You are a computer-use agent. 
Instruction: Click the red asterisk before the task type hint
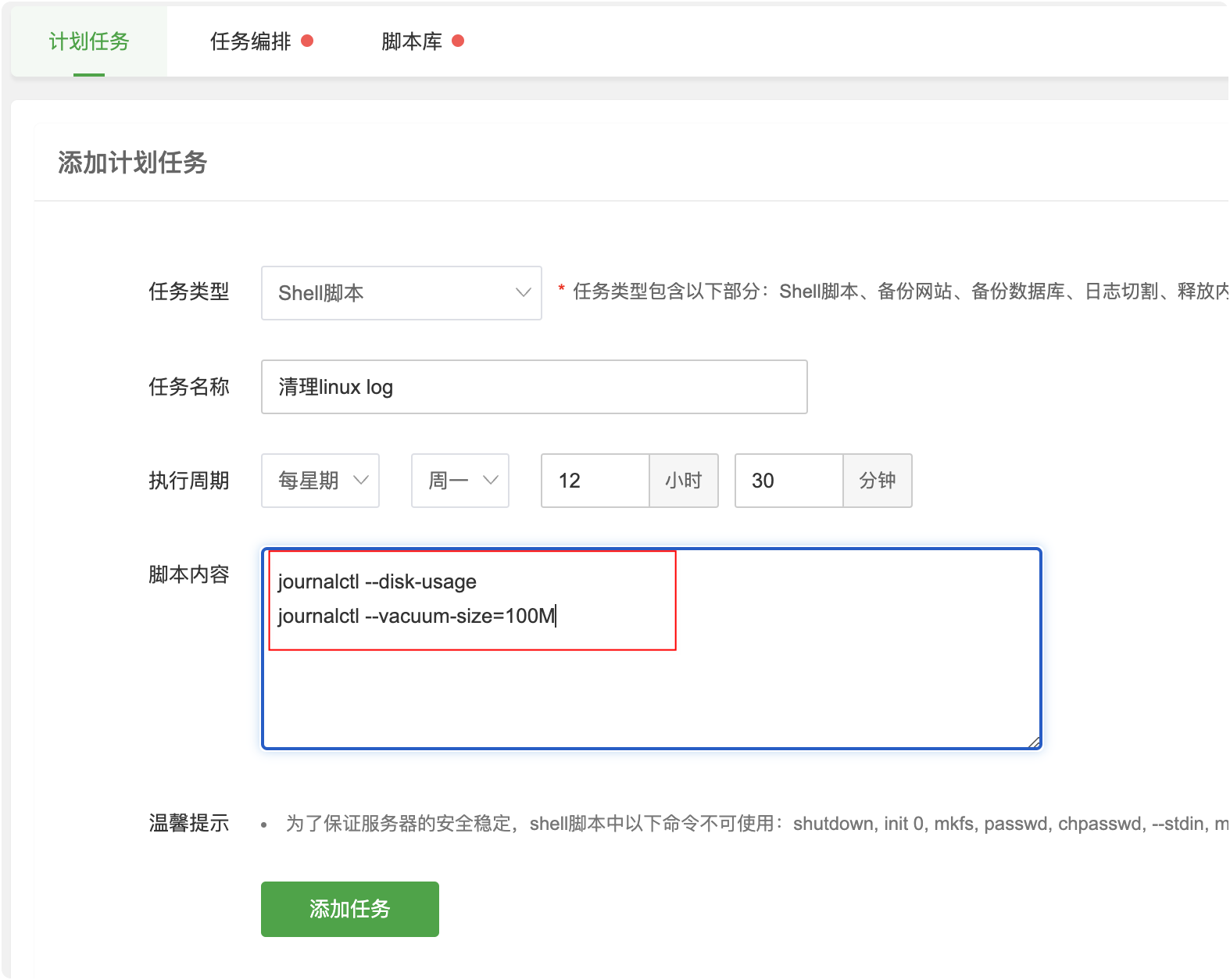(561, 291)
